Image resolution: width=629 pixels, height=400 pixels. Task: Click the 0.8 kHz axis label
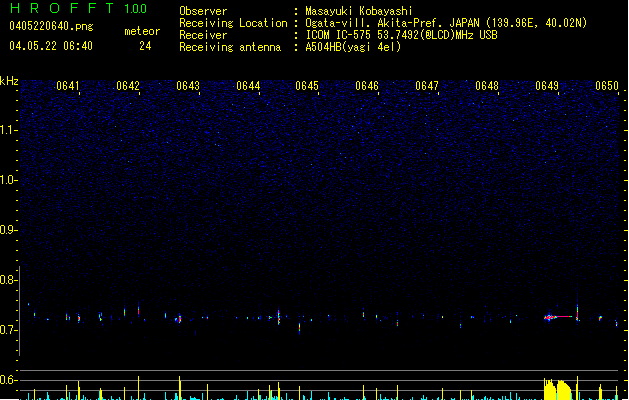click(8, 280)
